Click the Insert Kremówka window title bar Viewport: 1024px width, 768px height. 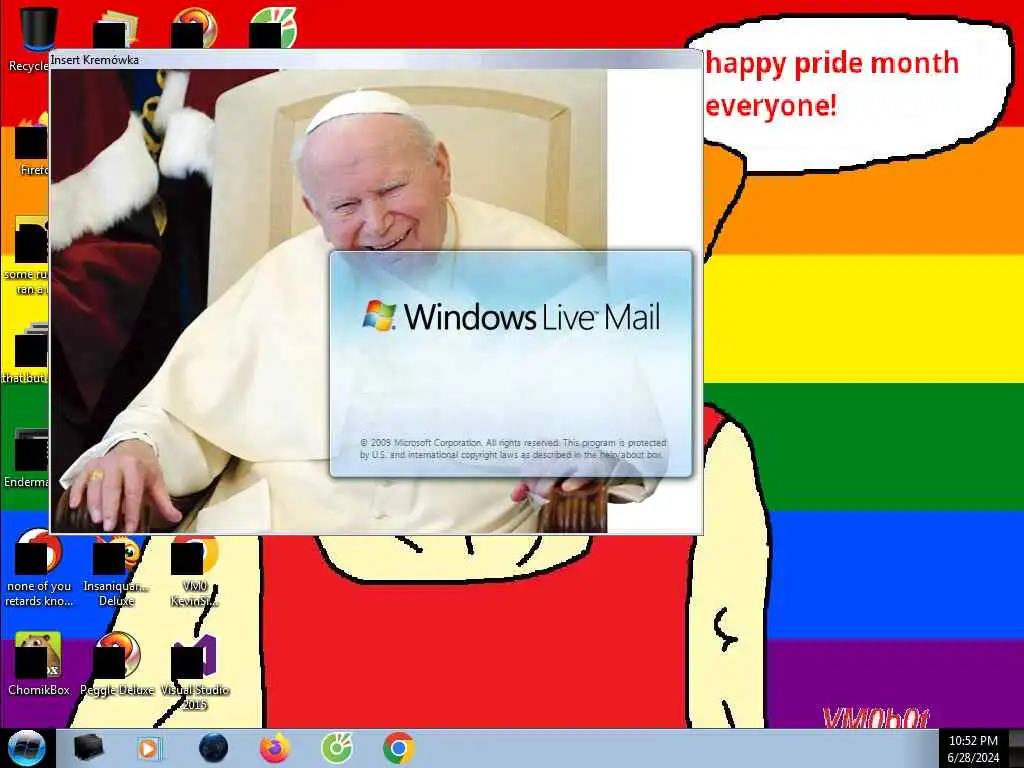pyautogui.click(x=376, y=59)
